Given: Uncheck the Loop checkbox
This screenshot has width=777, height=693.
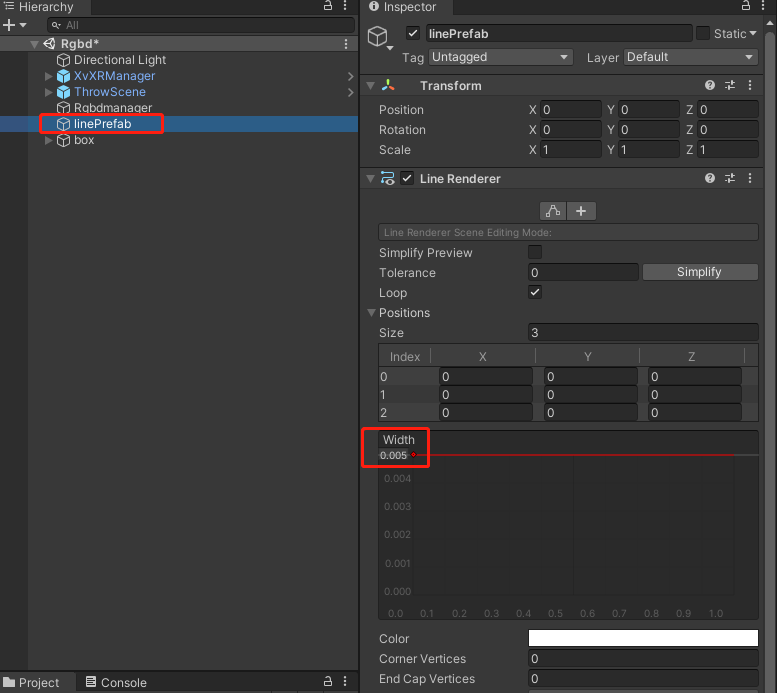Looking at the screenshot, I should coord(535,292).
